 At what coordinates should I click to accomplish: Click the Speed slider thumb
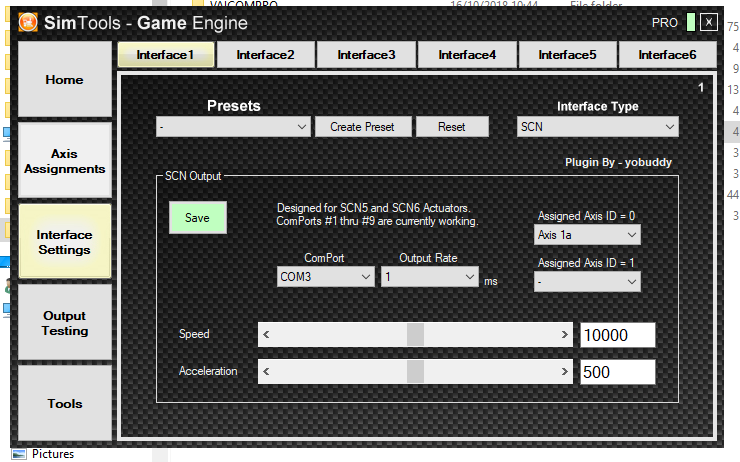tap(415, 334)
